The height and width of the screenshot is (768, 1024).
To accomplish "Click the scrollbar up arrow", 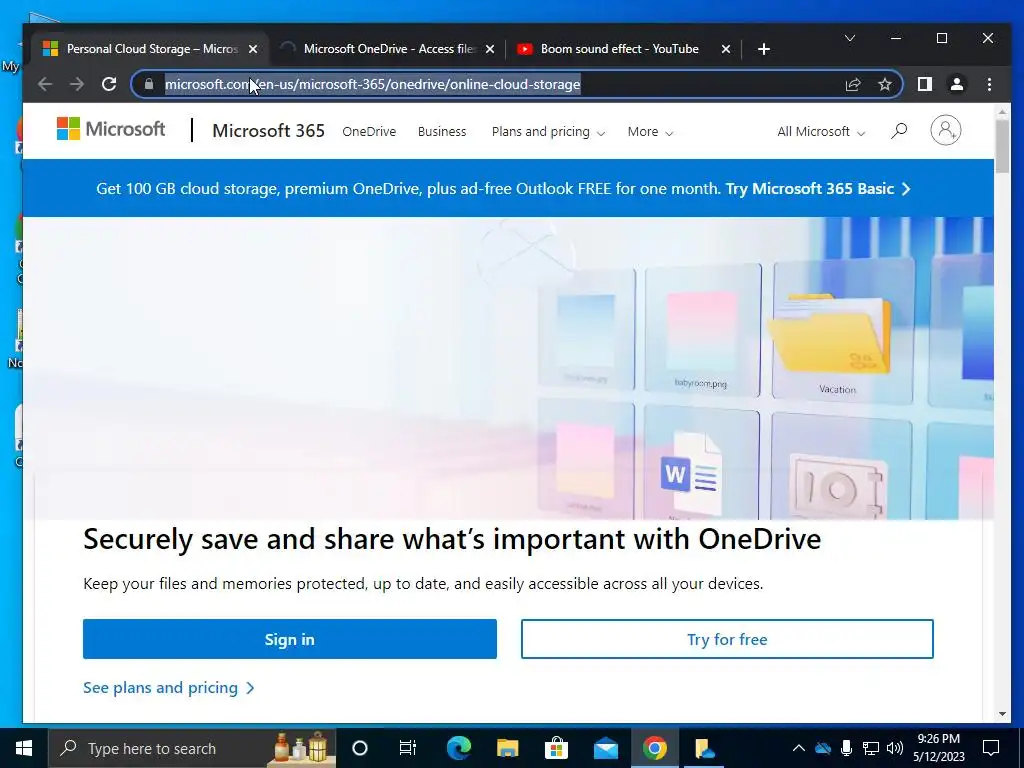I will coord(1002,112).
